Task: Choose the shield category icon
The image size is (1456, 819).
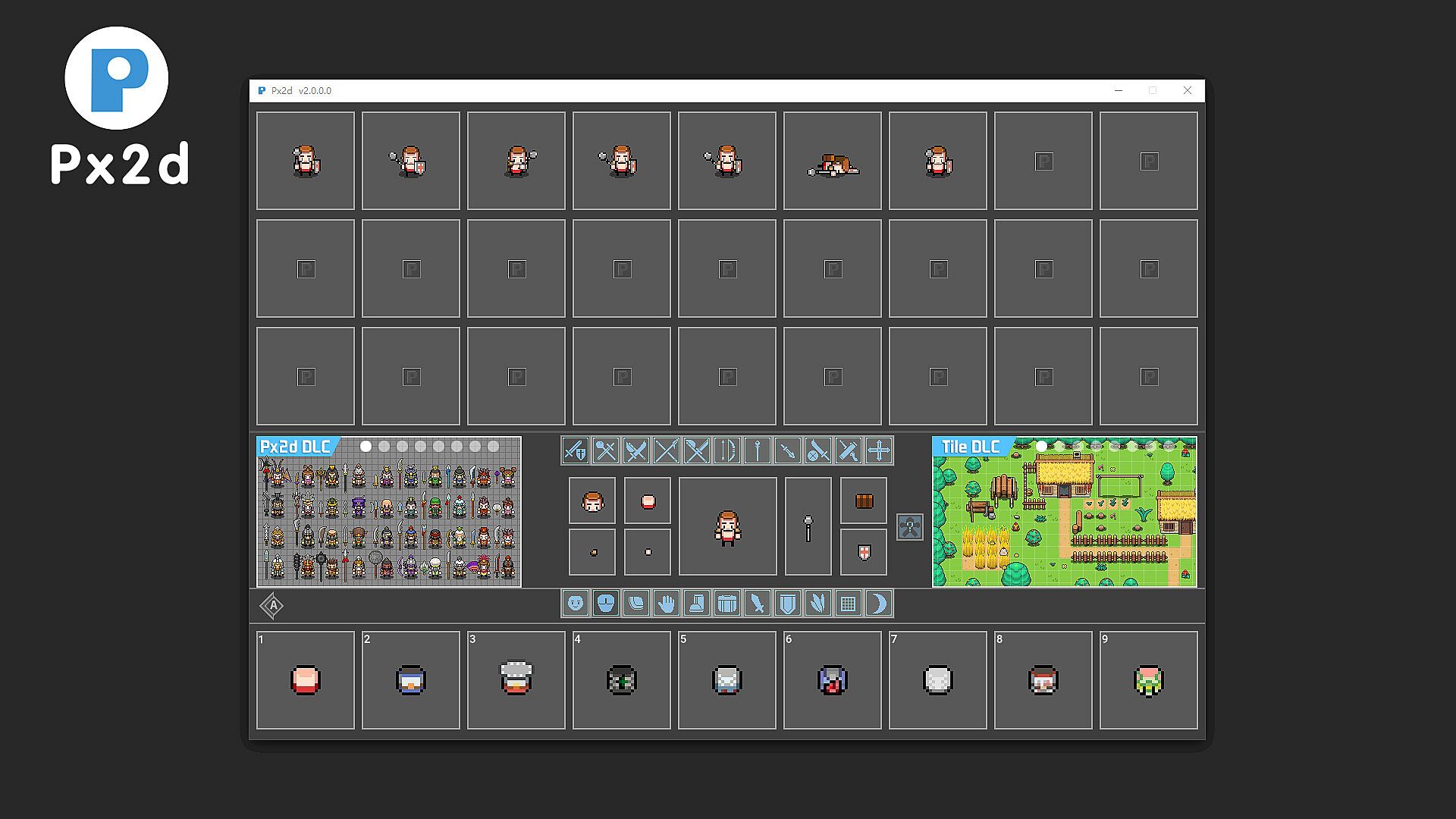Action: tap(787, 604)
